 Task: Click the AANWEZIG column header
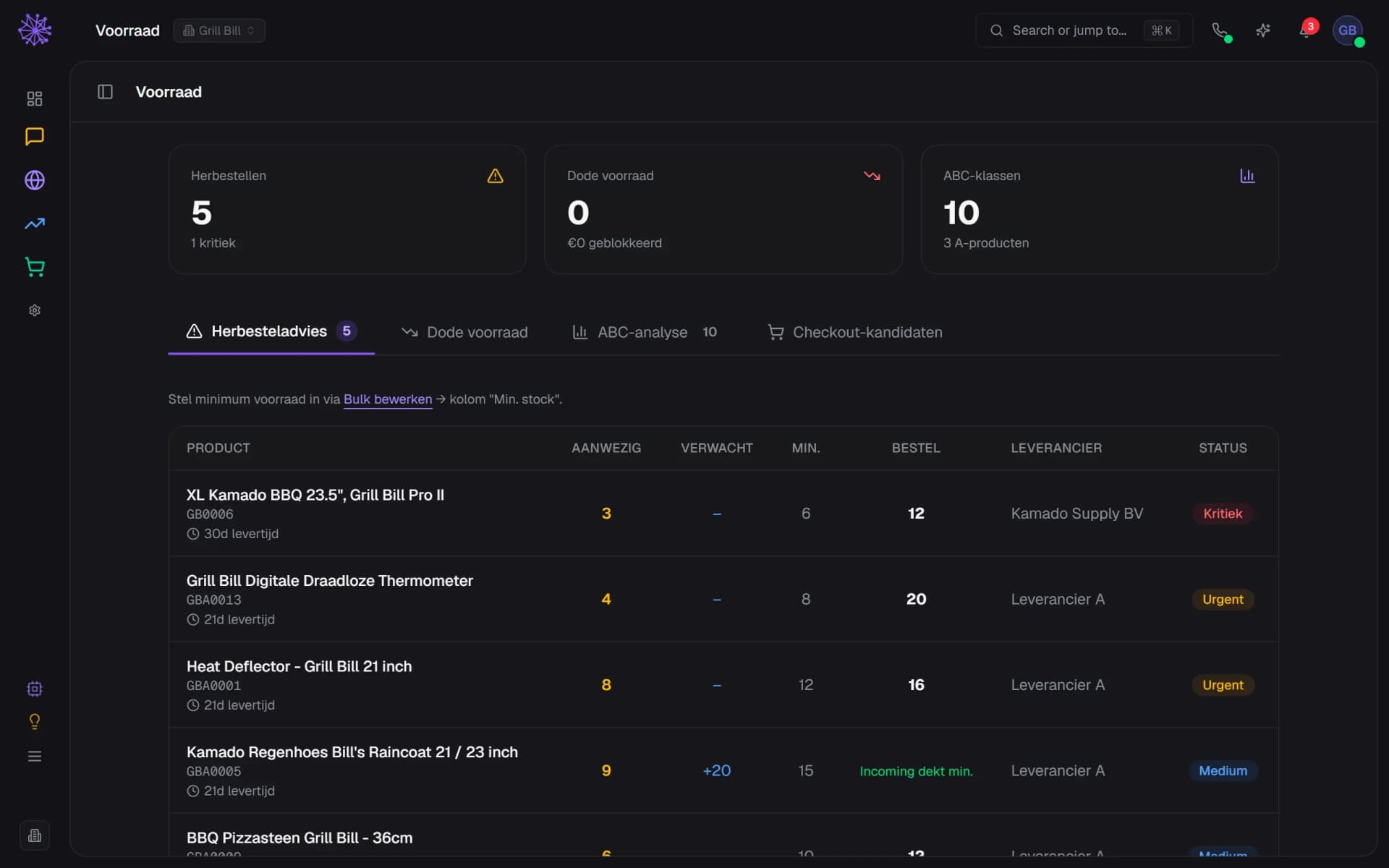[606, 448]
